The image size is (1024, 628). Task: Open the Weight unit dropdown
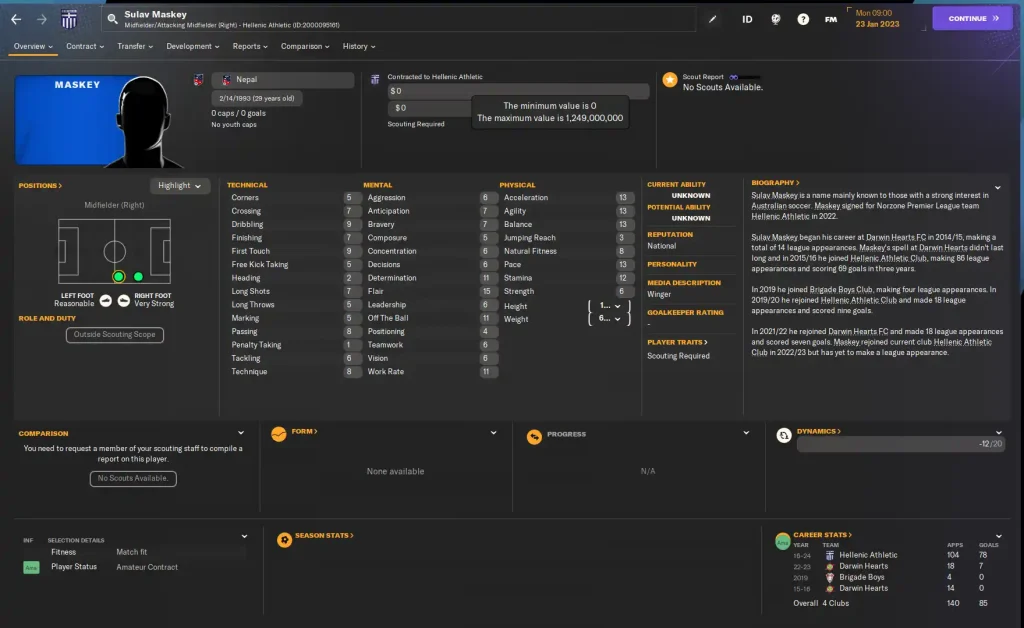point(610,319)
